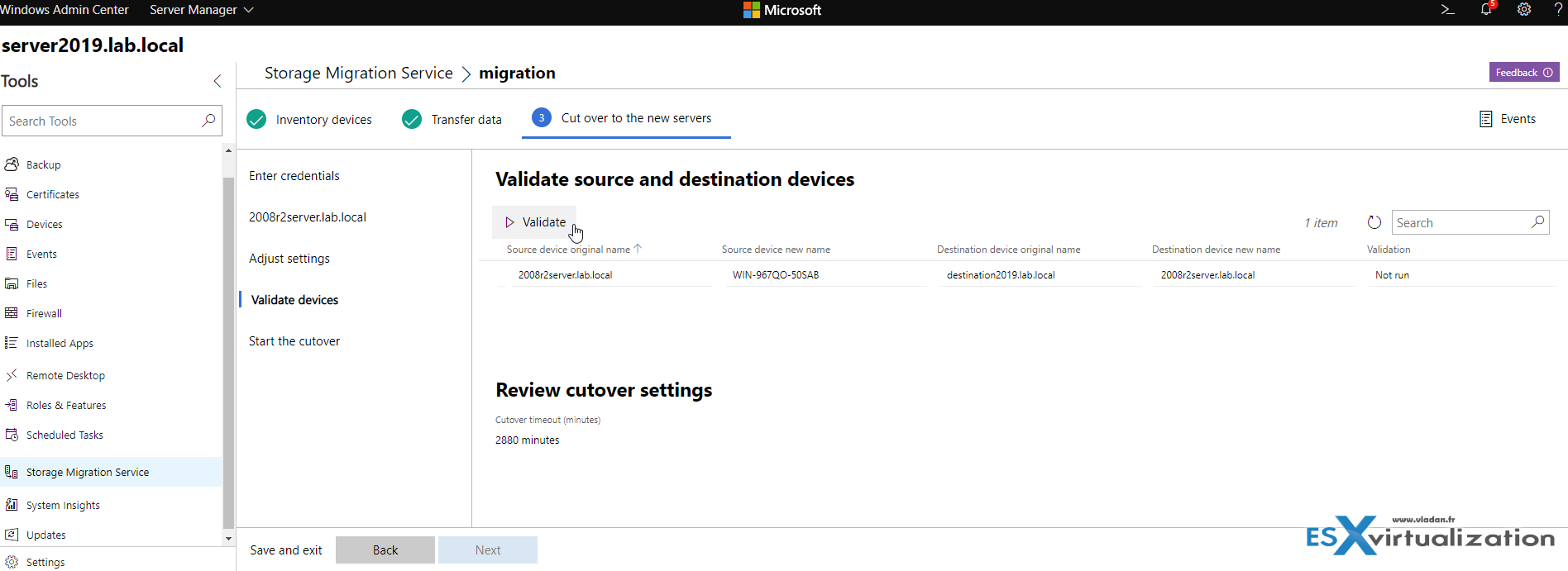Click destination2019.lab.local cell
The width and height of the screenshot is (1568, 571).
(x=1001, y=275)
